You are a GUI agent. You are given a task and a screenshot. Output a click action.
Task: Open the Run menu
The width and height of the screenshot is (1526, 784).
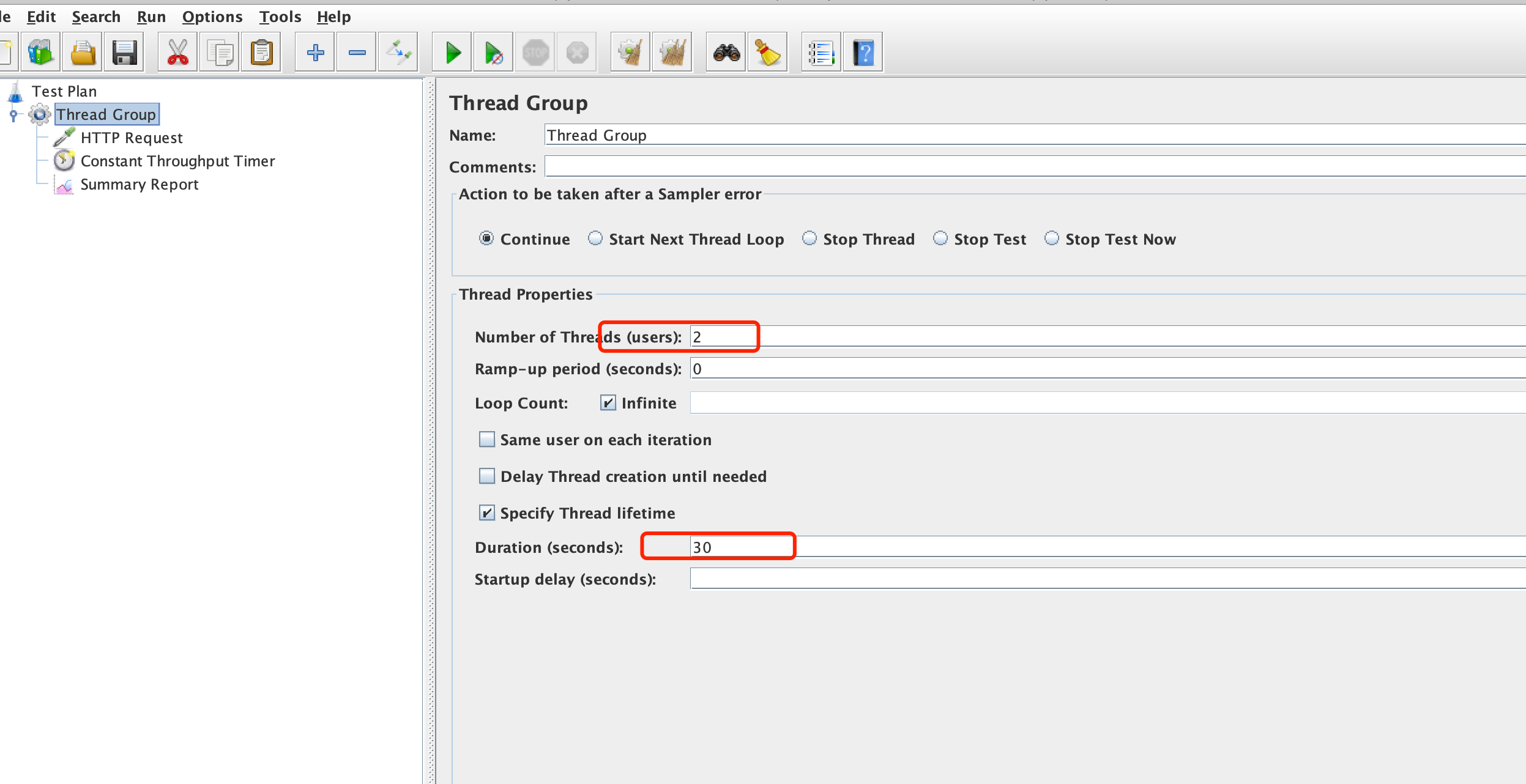[151, 17]
